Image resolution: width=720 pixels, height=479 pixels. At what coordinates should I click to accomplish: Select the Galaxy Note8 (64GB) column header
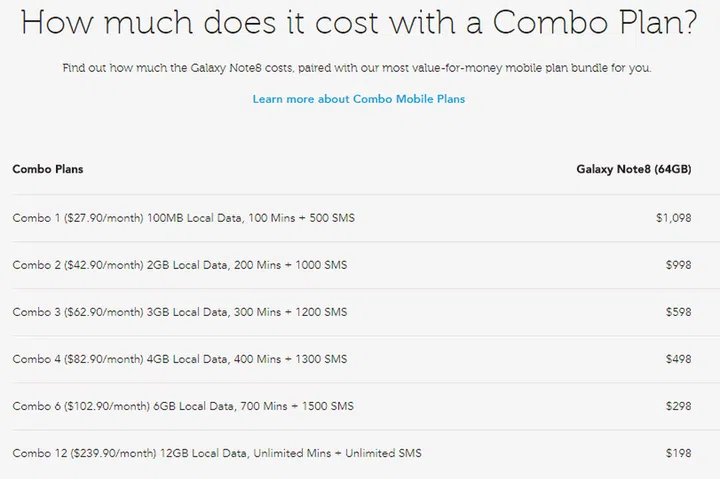634,169
